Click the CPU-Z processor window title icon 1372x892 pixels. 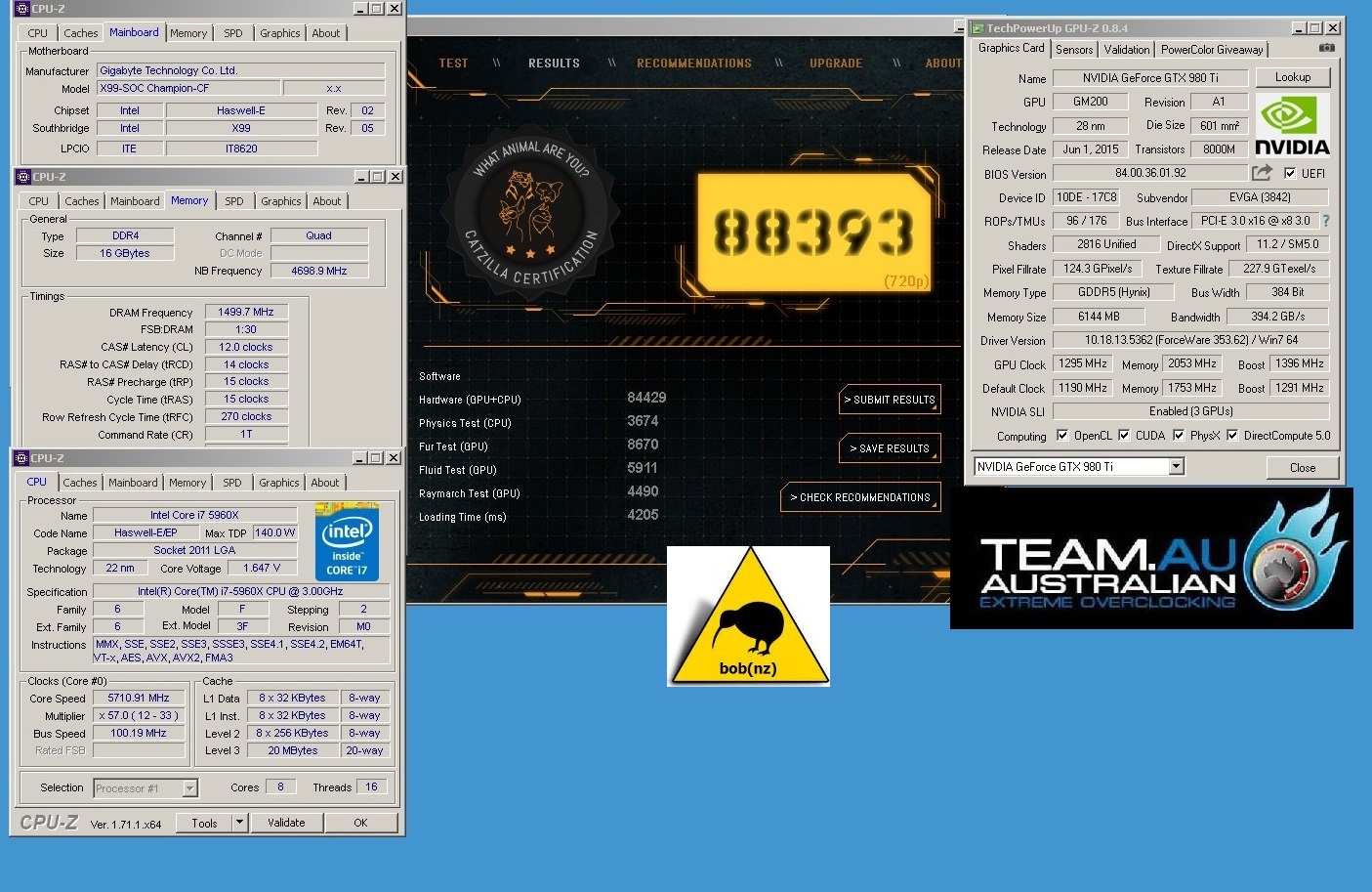coord(21,458)
